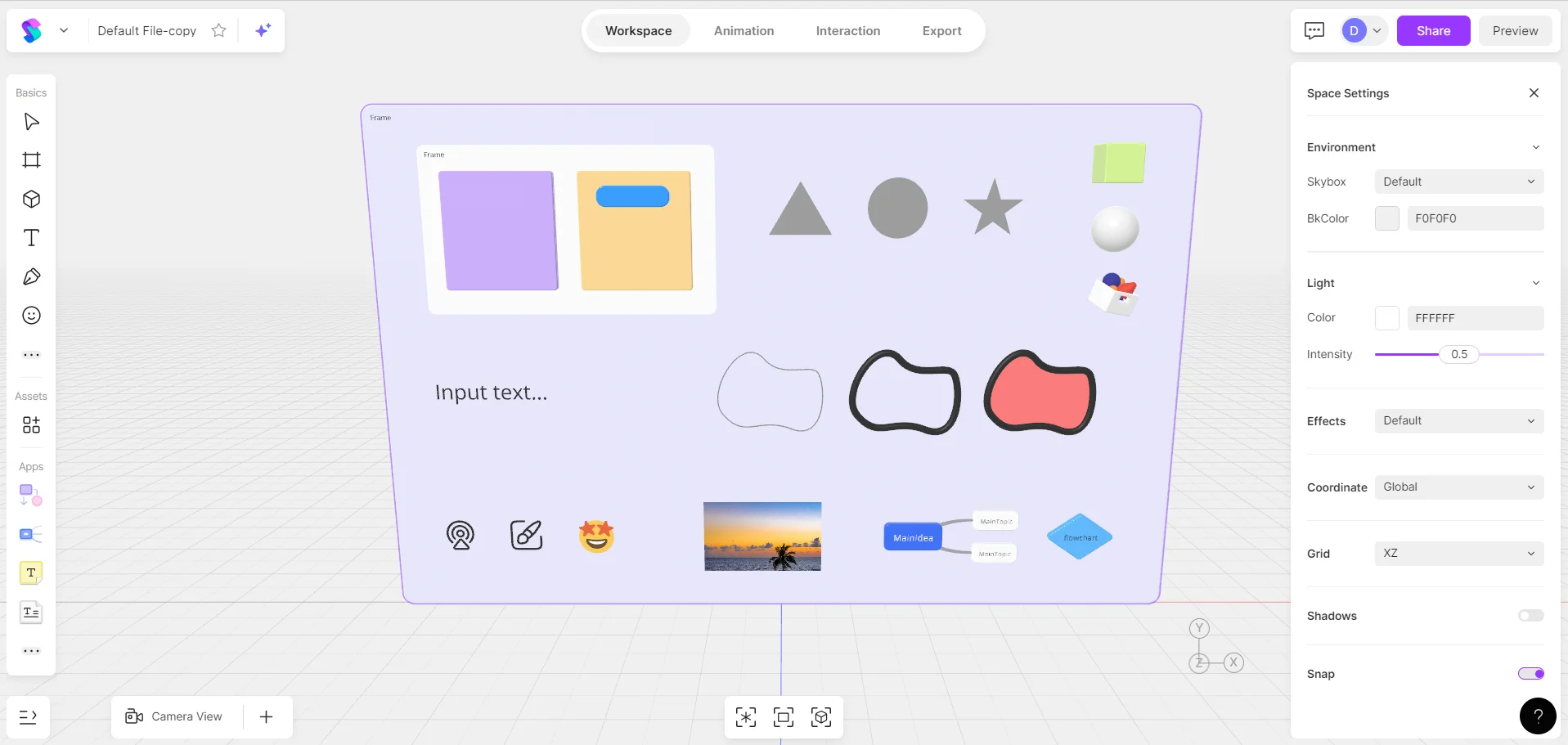Select the Input text... text object

click(492, 393)
